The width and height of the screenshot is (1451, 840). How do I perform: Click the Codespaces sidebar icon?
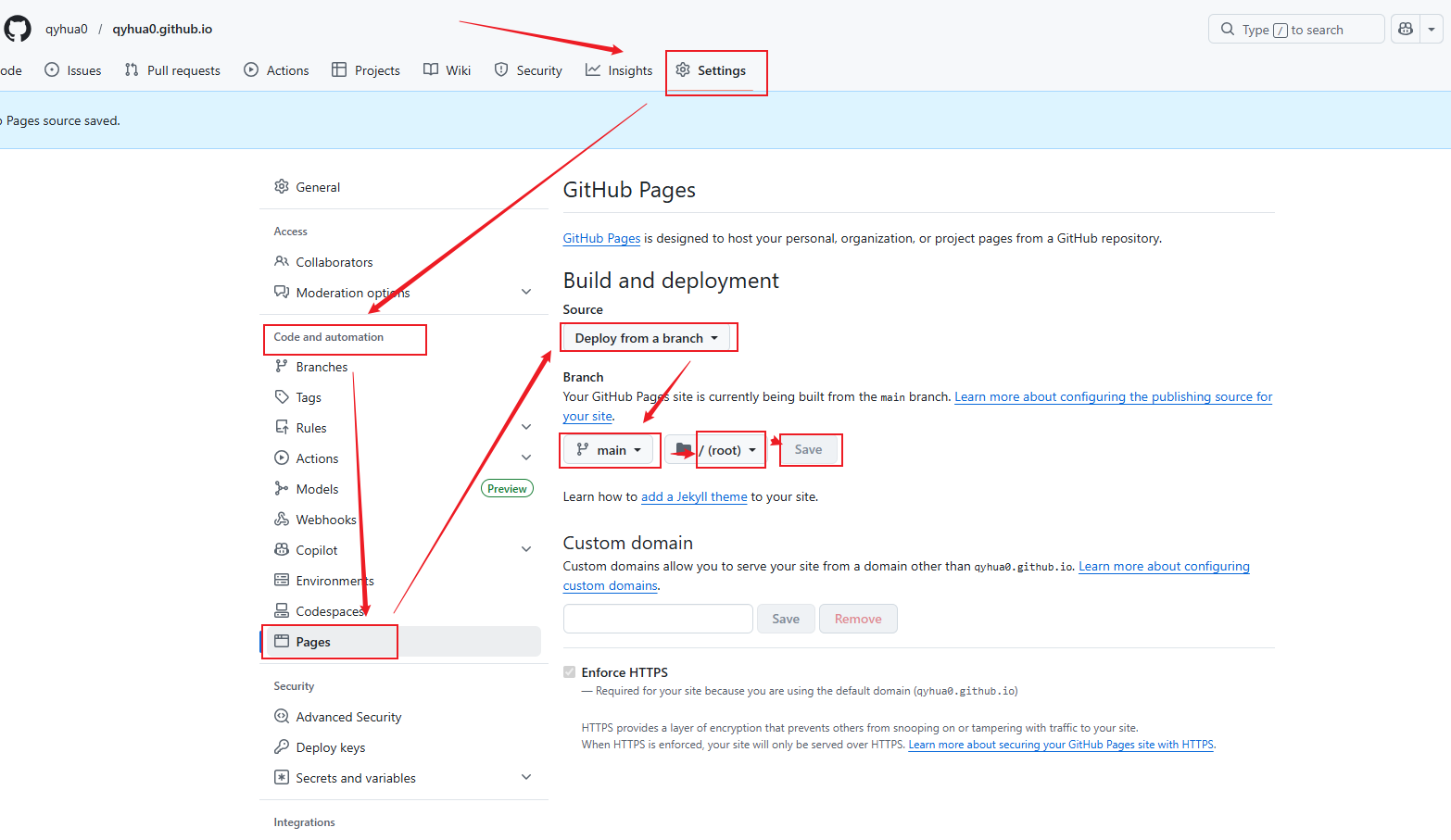[282, 611]
